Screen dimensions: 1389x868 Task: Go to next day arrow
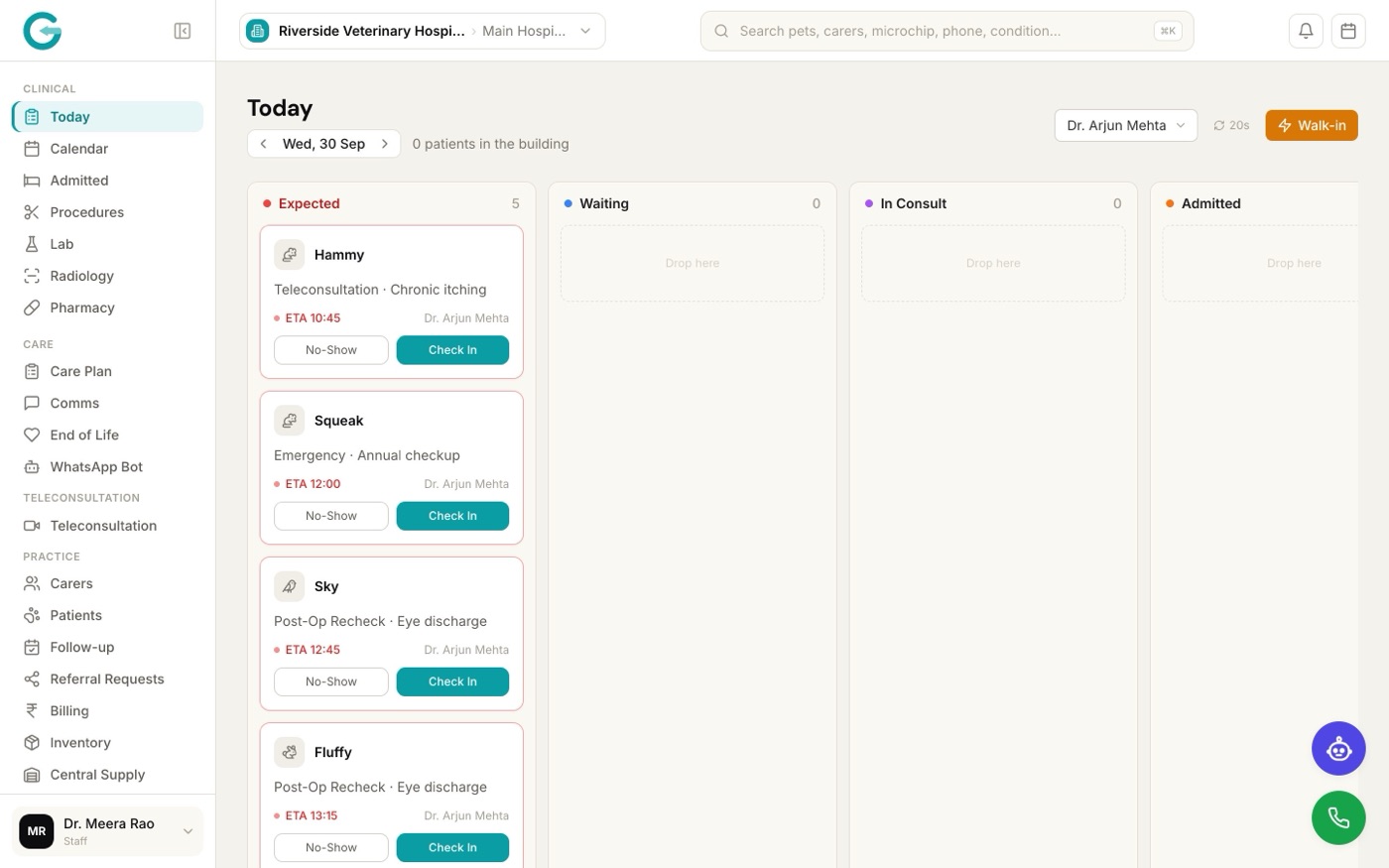[x=385, y=144]
